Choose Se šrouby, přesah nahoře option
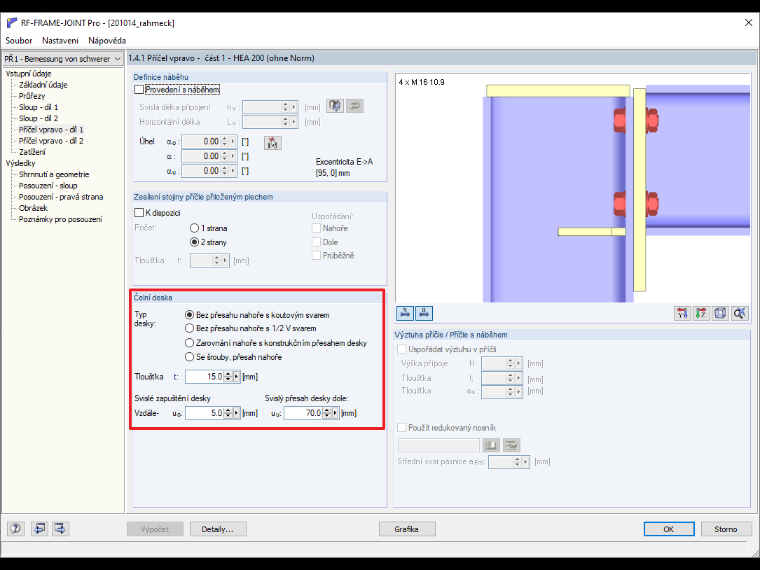The image size is (760, 570). 190,357
